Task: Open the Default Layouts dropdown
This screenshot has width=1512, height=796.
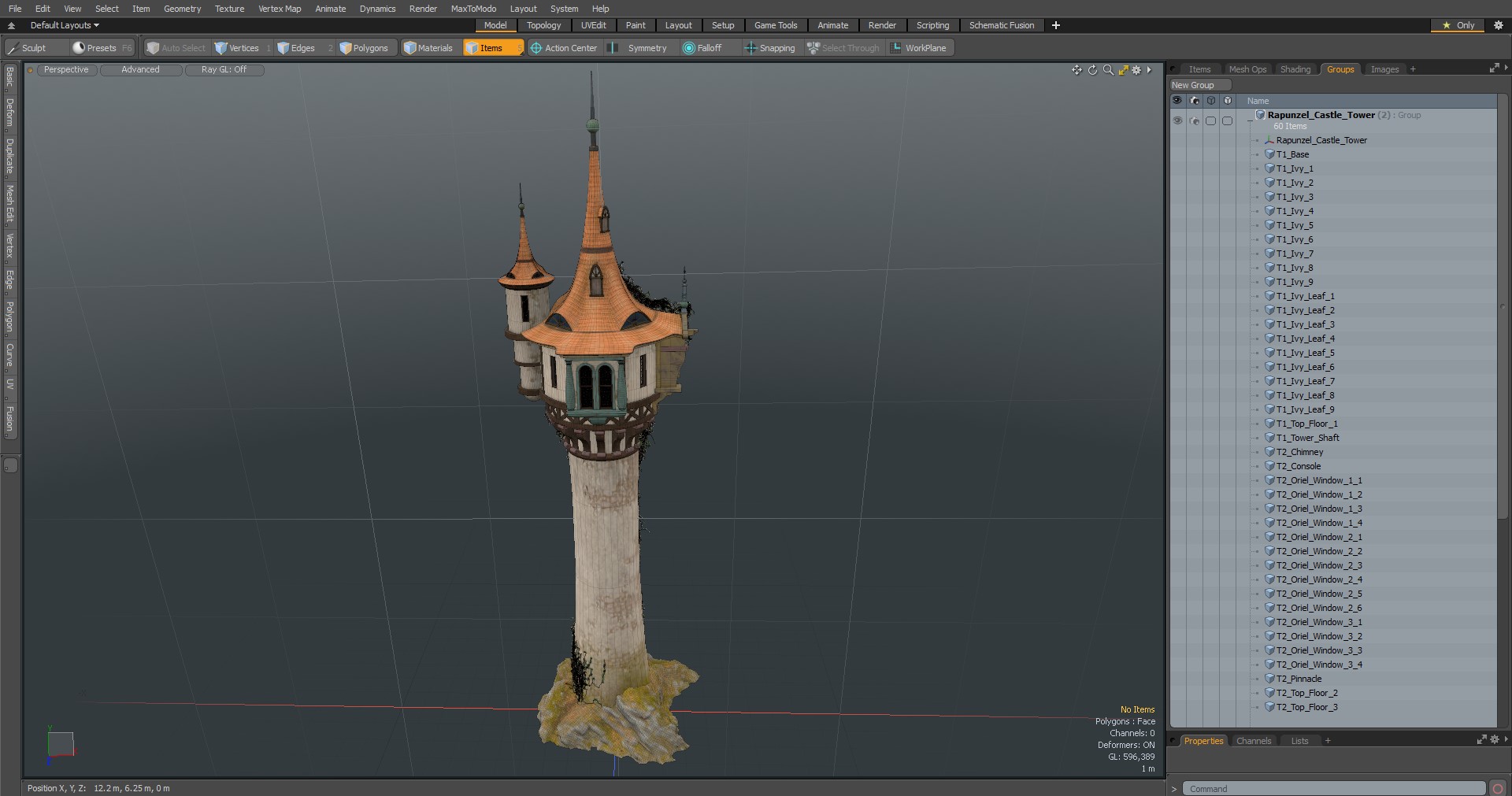Action: coord(65,25)
